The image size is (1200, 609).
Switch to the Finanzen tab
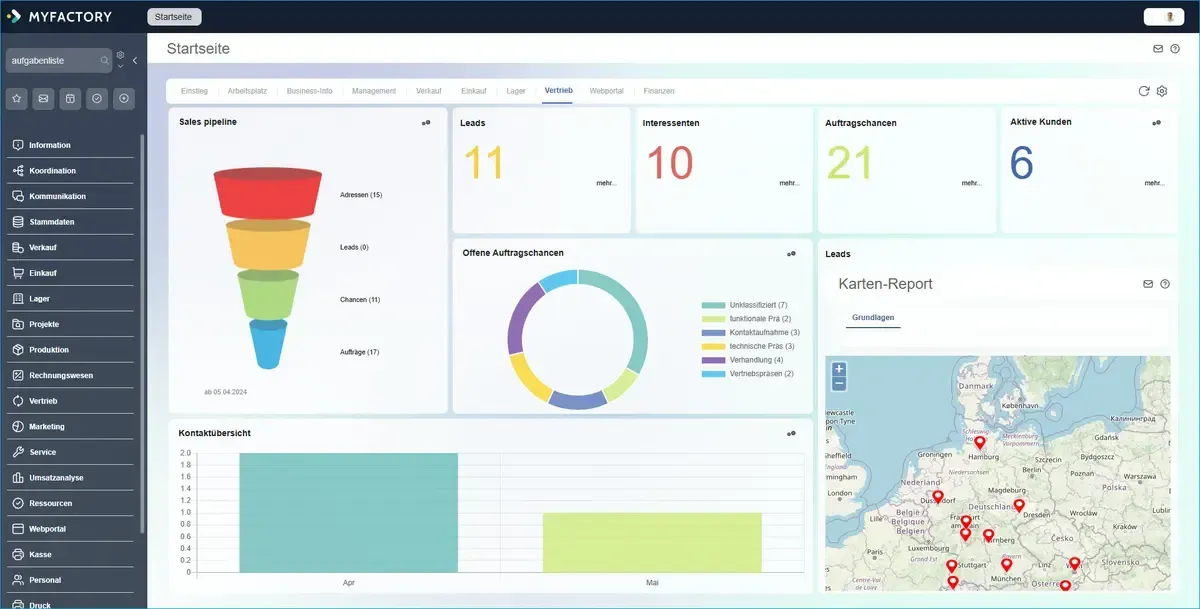tap(659, 91)
